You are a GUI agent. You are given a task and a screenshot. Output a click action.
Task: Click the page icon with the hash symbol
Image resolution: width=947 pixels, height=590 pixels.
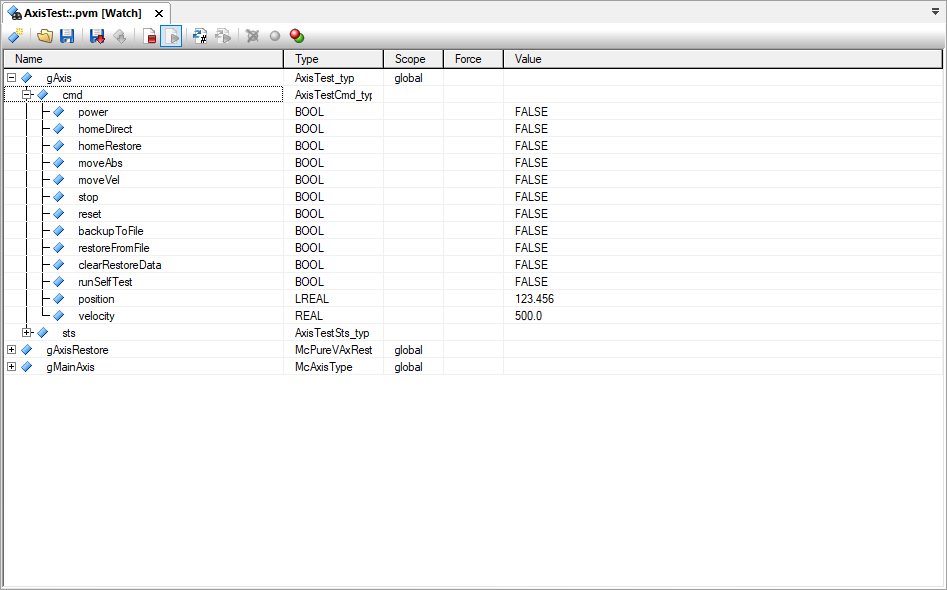click(x=200, y=36)
